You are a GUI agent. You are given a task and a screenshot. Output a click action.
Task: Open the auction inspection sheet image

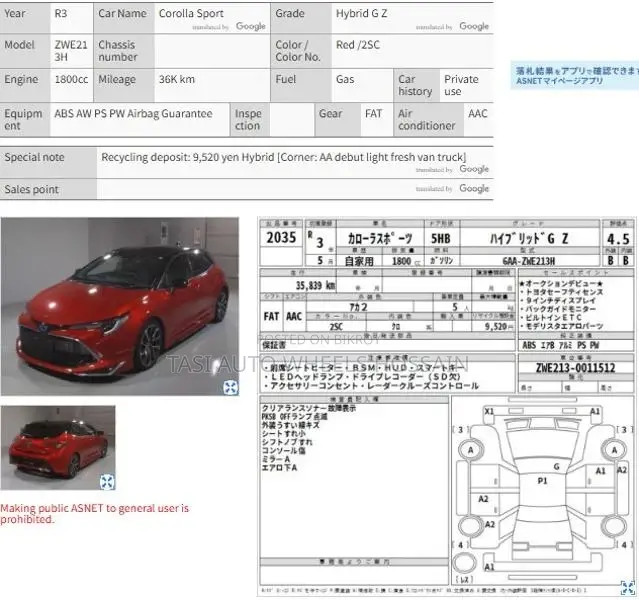[x=446, y=407]
